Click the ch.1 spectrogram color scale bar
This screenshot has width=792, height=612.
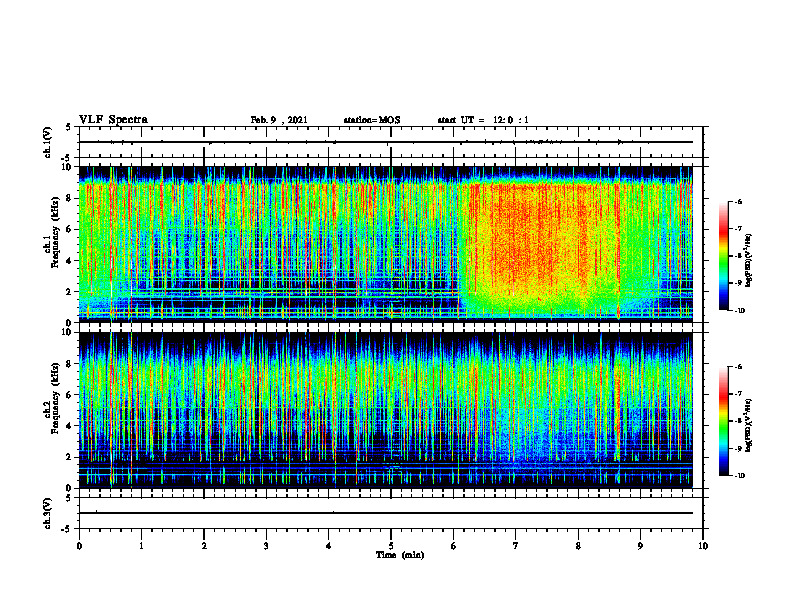pyautogui.click(x=723, y=256)
